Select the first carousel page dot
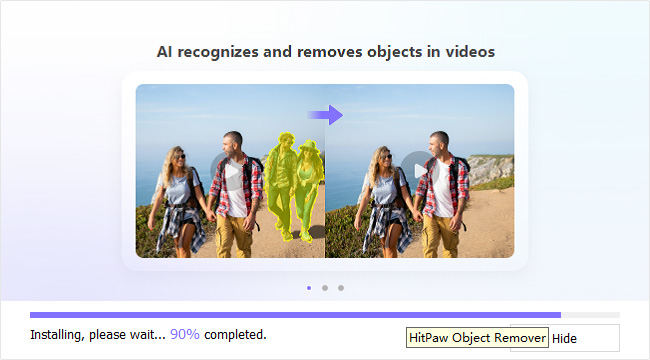This screenshot has width=650, height=360. 309,288
